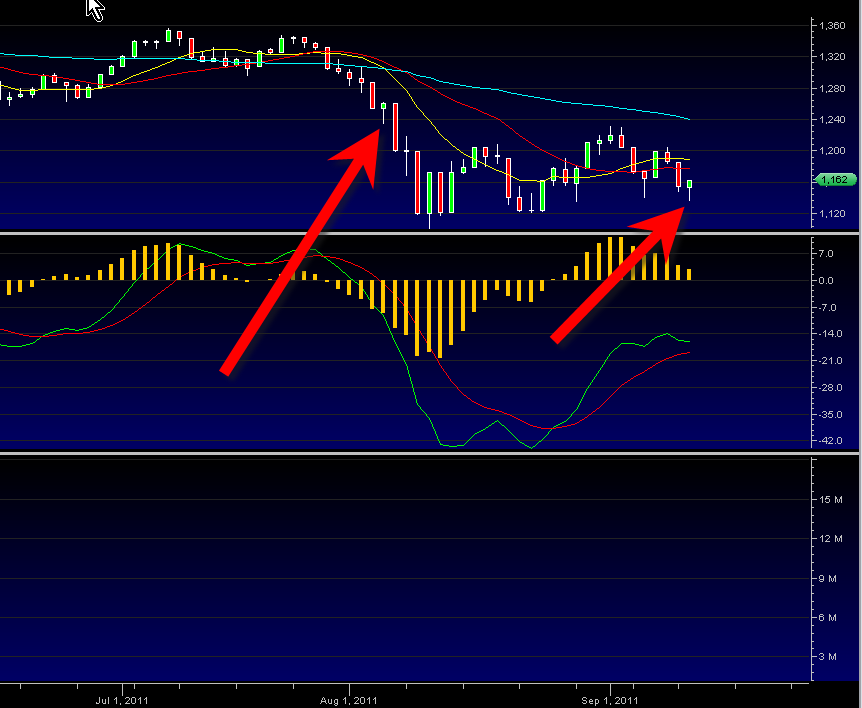
Task: Select the 1,200 price axis label
Action: coord(832,151)
